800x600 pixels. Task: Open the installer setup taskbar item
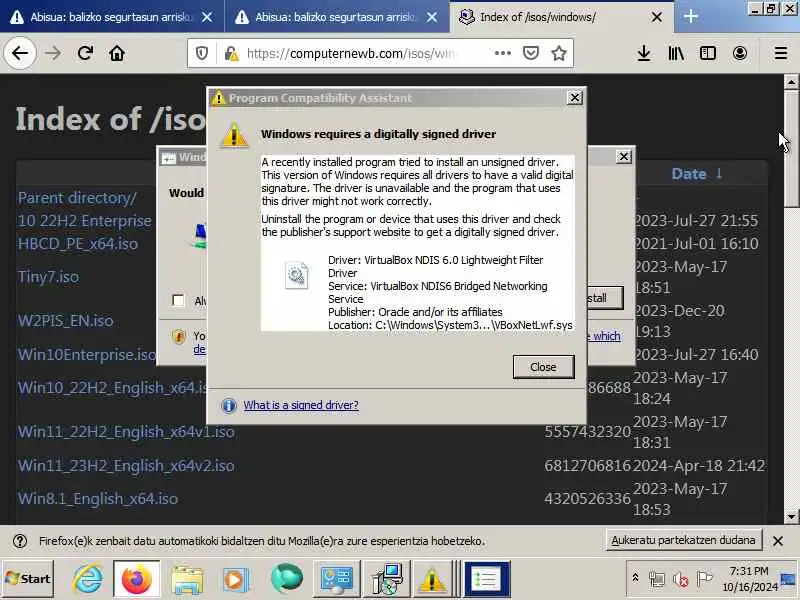[387, 579]
